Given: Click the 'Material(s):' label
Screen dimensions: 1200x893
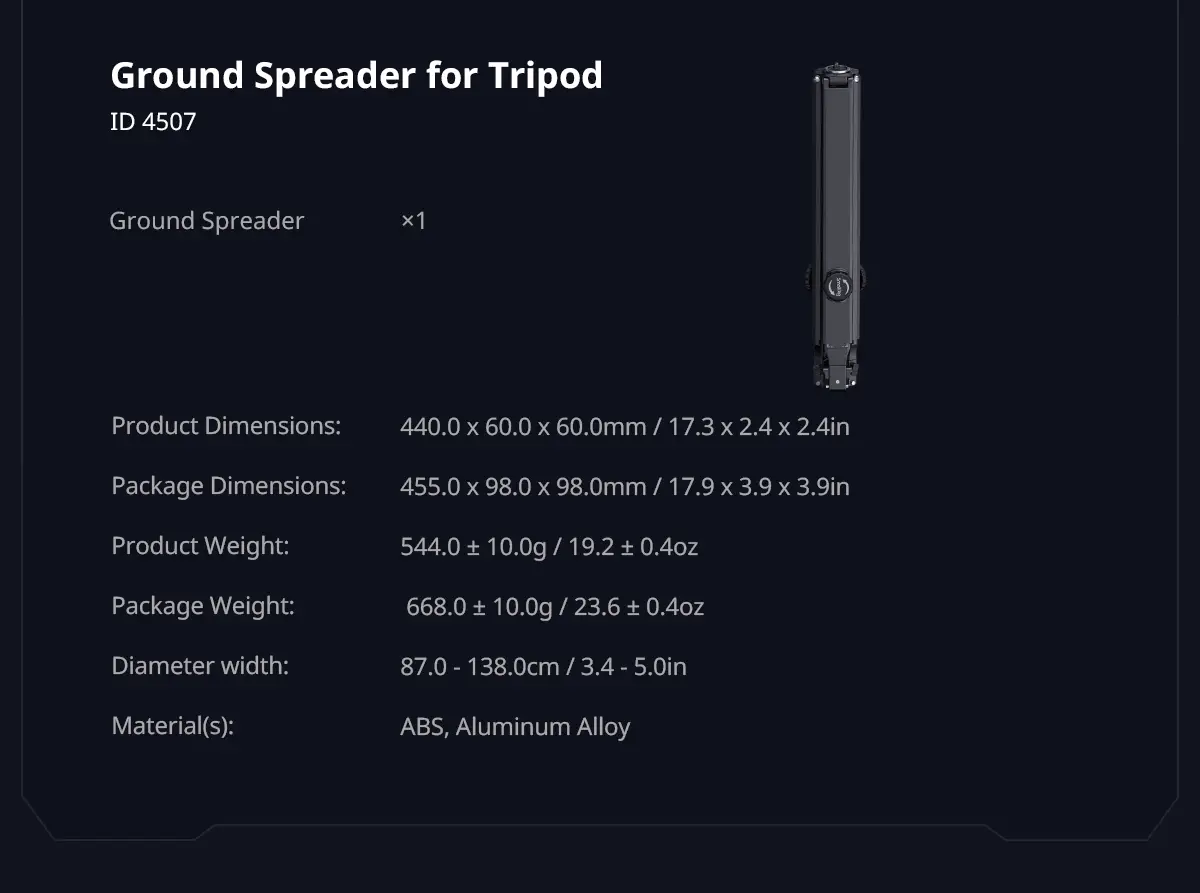Looking at the screenshot, I should 172,726.
